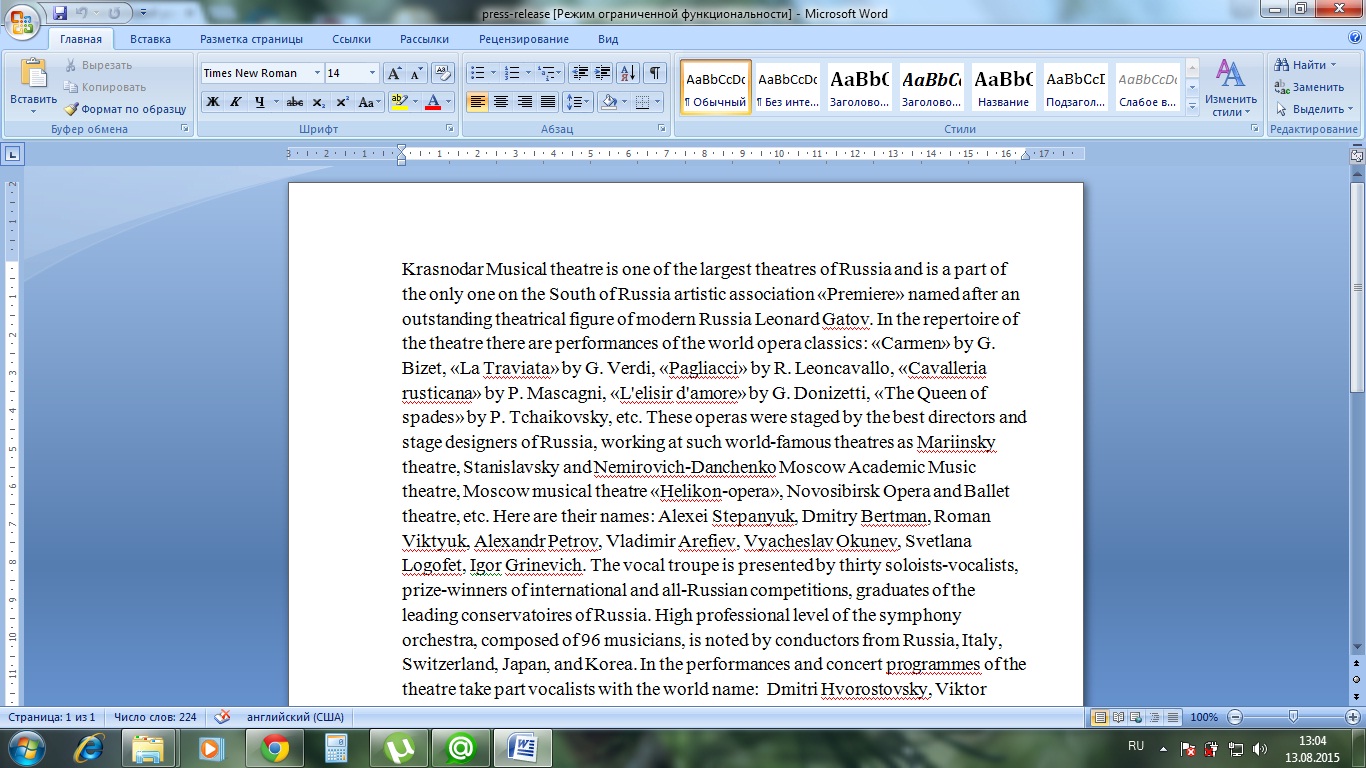The image size is (1366, 768).
Task: Align paragraph text to the right
Action: click(x=525, y=102)
